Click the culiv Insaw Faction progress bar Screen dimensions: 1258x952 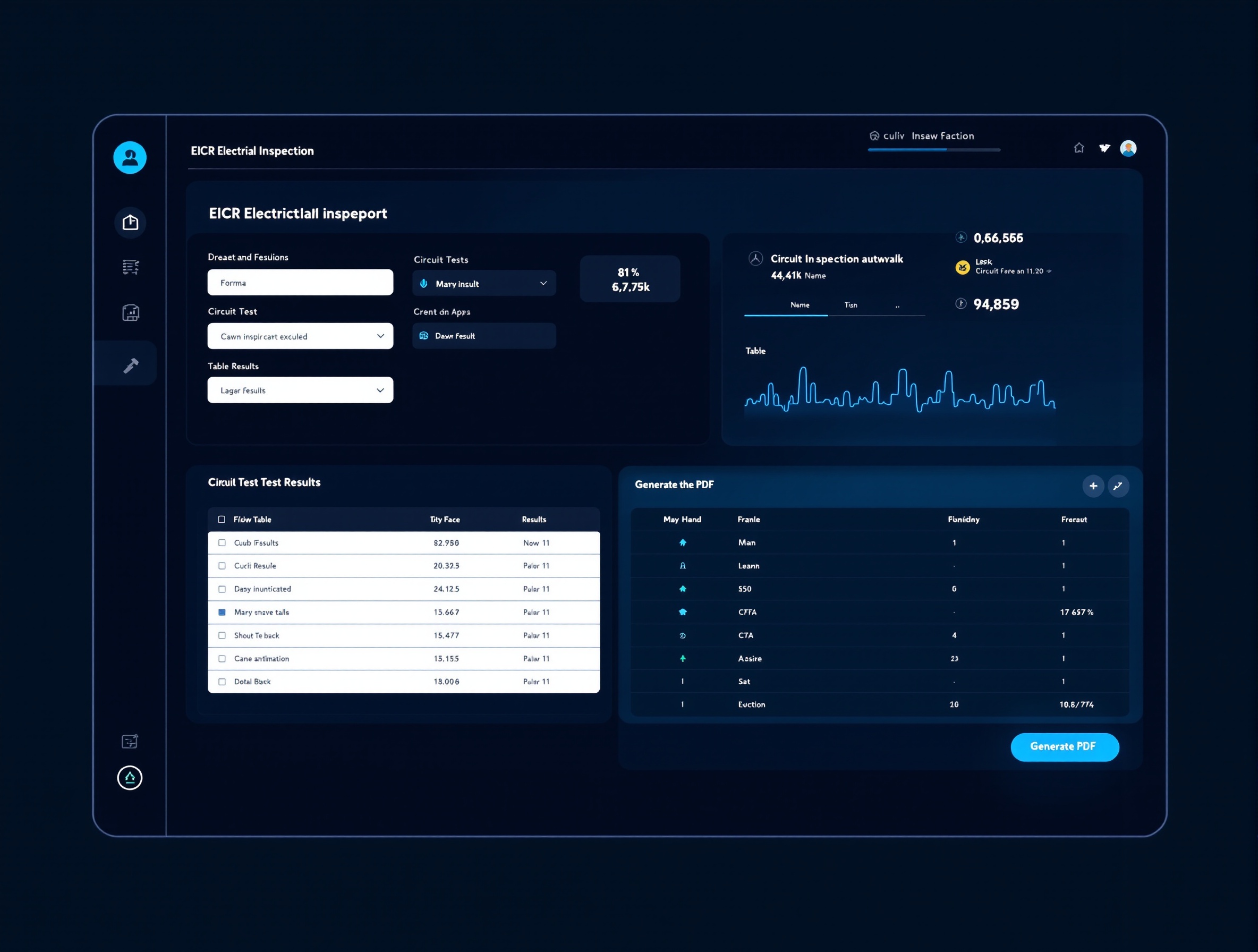pos(933,150)
